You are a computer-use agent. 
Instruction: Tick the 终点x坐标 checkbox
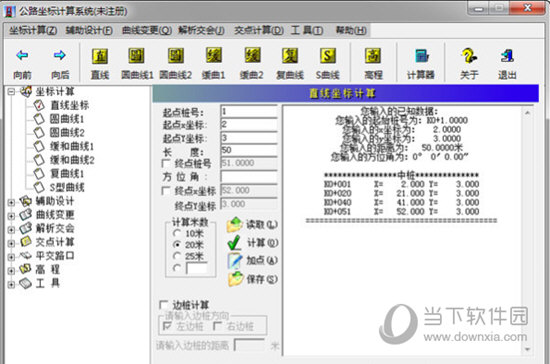[x=166, y=191]
